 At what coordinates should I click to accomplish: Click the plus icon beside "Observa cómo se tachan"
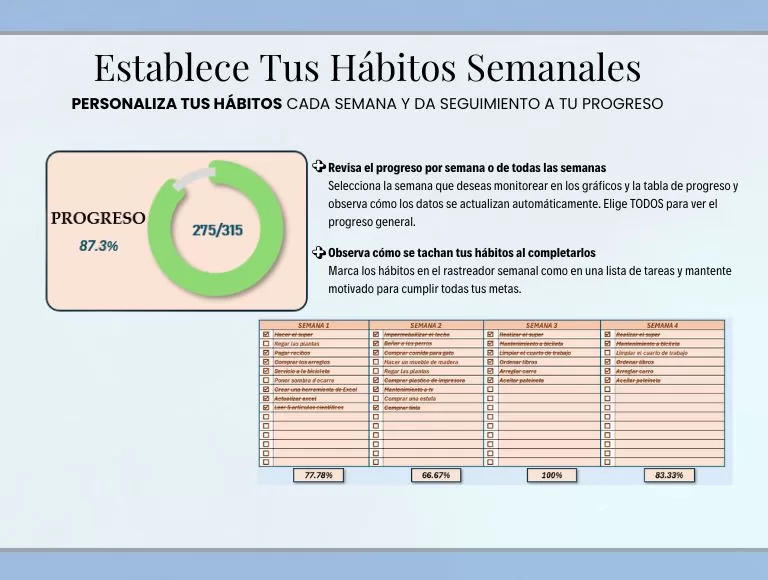coord(318,252)
